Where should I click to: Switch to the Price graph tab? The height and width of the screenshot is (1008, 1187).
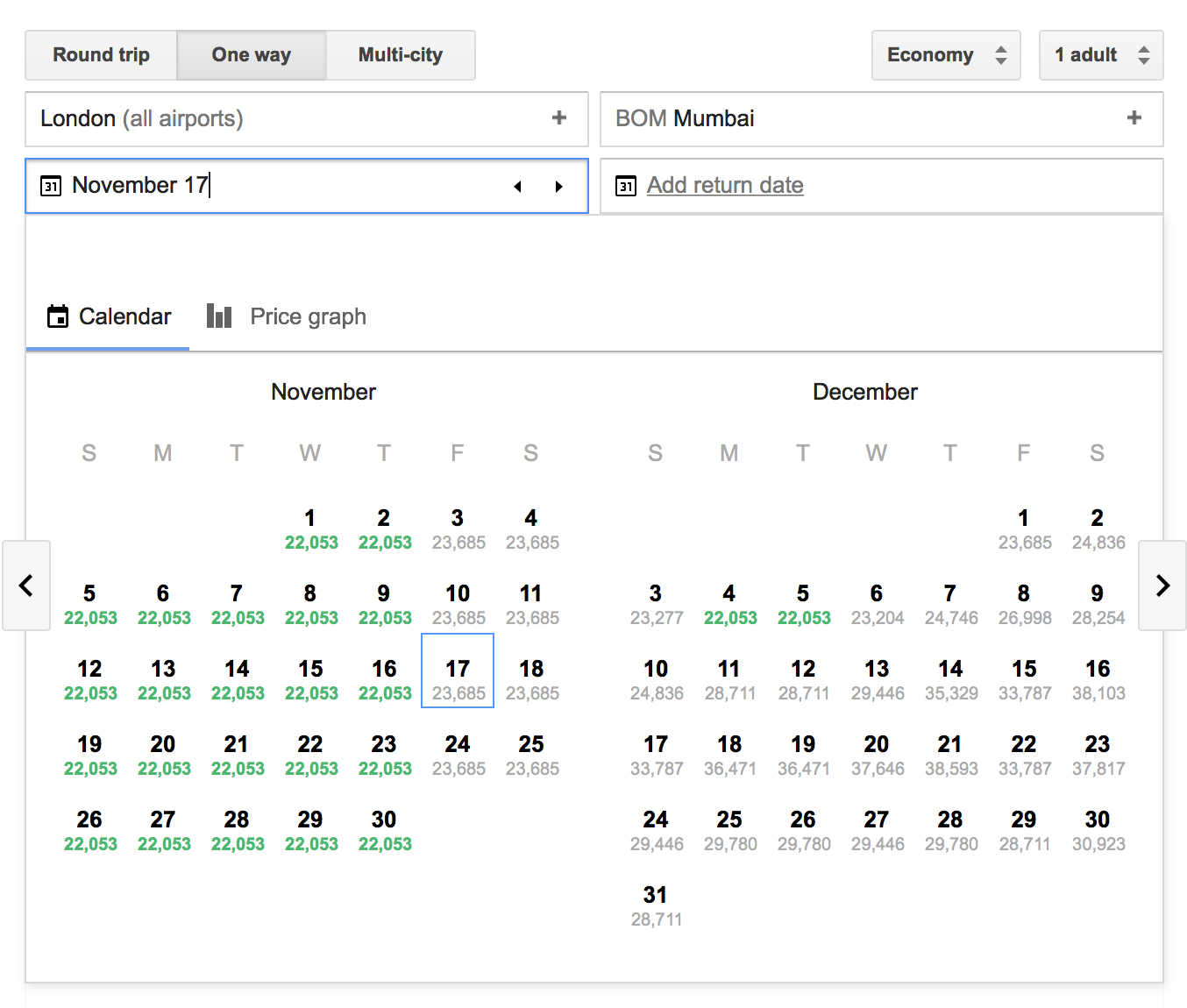(288, 316)
